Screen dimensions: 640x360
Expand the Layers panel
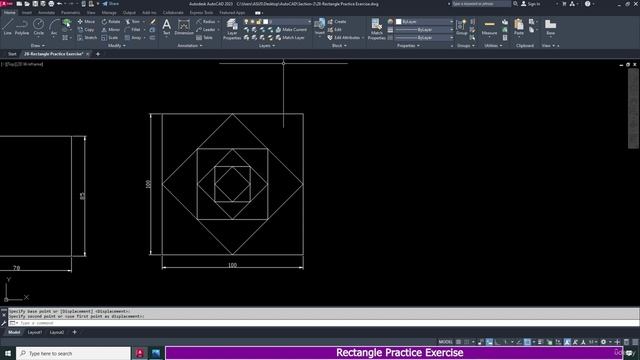point(267,46)
